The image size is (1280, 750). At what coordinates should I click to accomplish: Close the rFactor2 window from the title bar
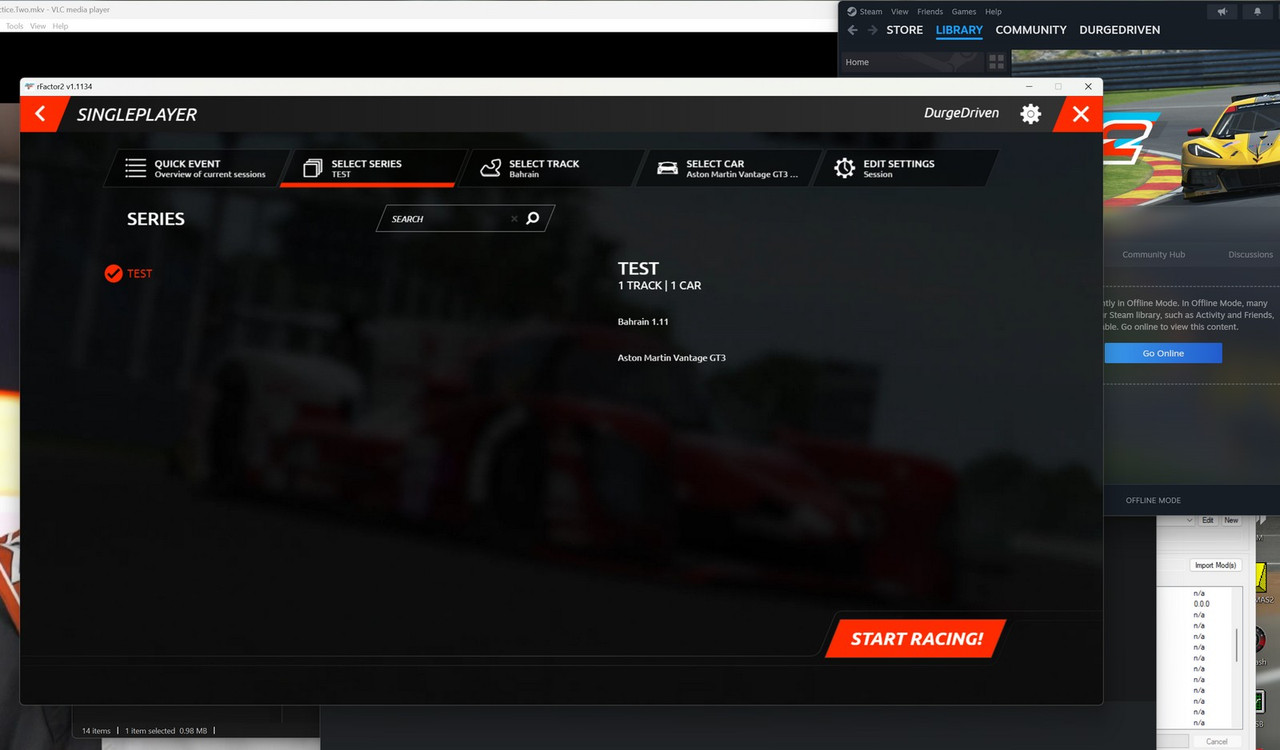tap(1088, 87)
